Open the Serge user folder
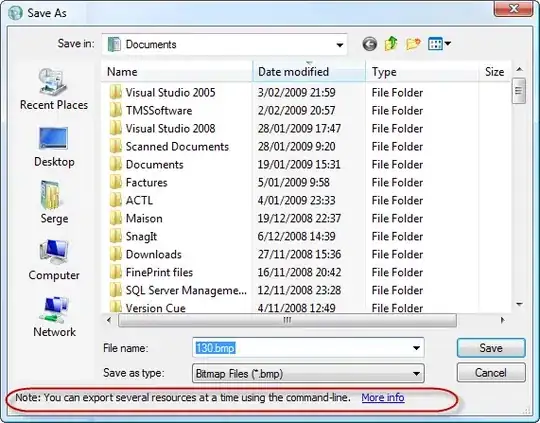 [54, 203]
